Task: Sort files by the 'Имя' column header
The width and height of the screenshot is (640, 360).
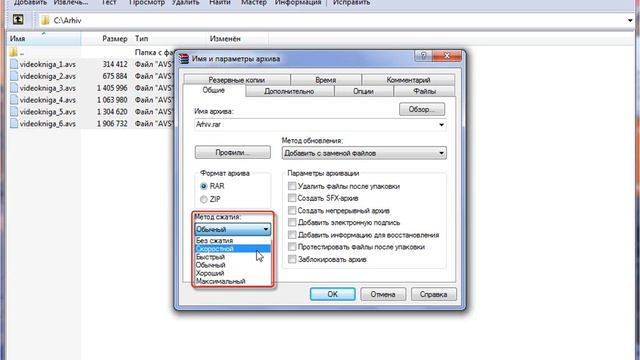Action: (x=44, y=39)
